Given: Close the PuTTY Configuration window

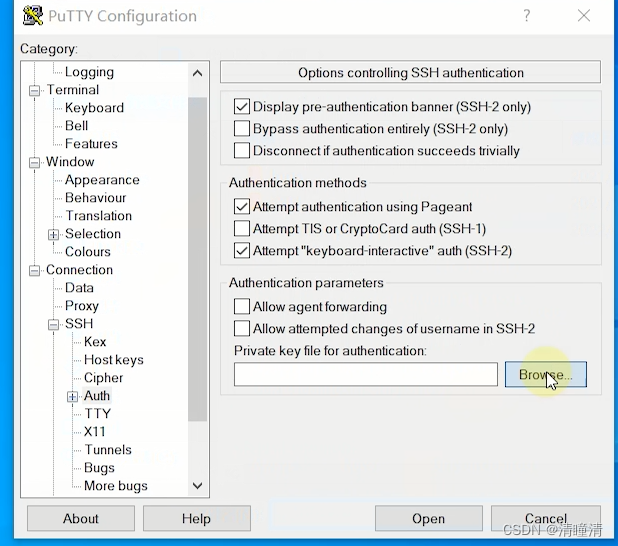Looking at the screenshot, I should pos(584,16).
